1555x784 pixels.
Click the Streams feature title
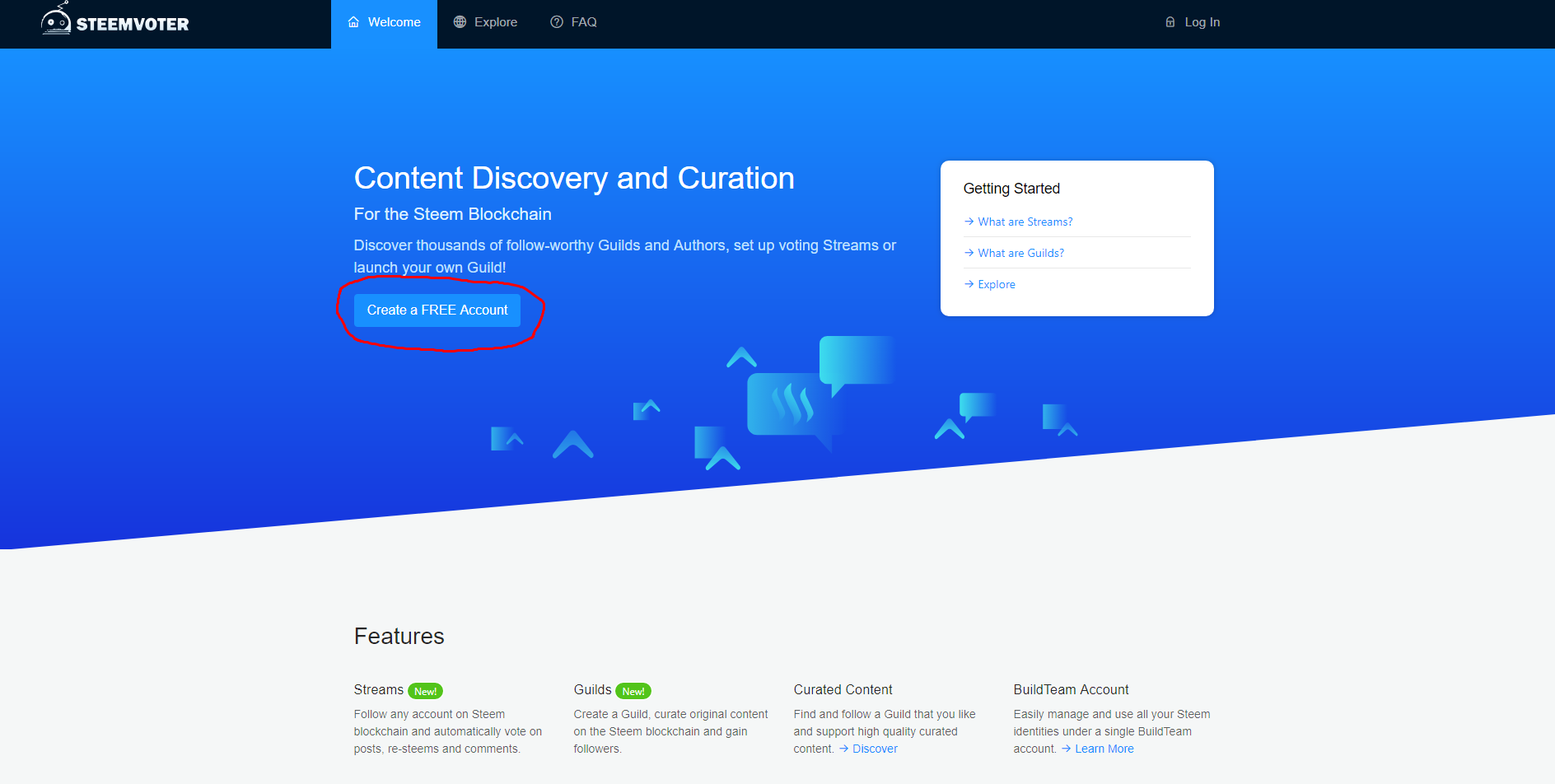click(379, 690)
